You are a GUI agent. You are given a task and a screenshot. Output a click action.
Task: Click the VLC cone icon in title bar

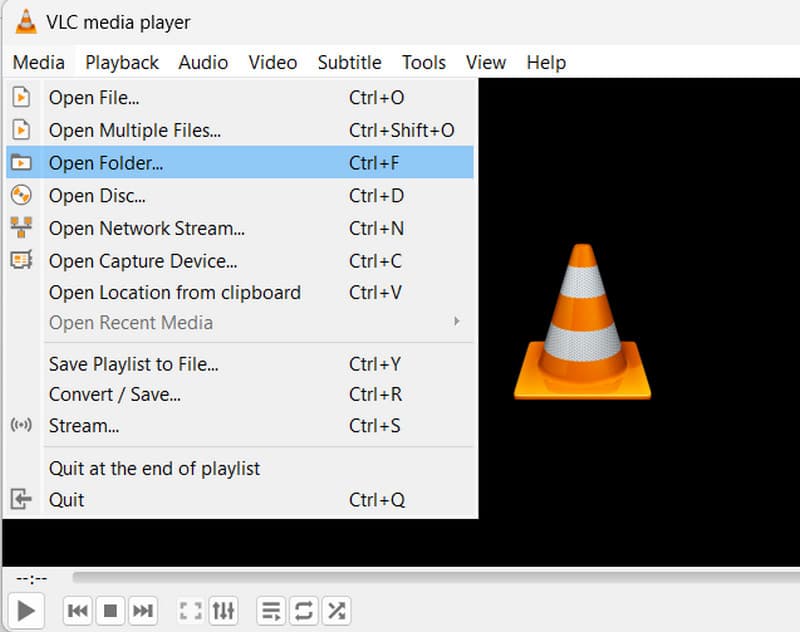pos(26,22)
